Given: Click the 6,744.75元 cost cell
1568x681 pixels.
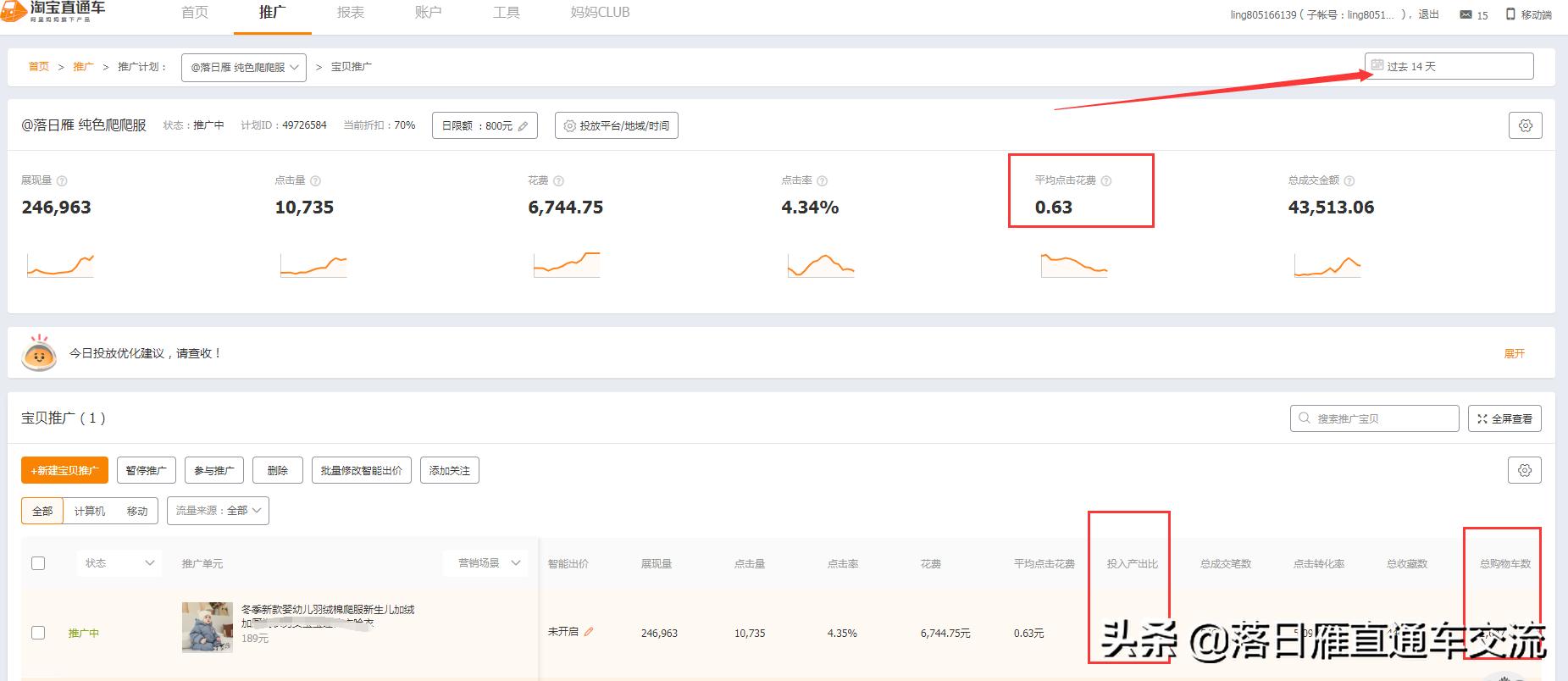Looking at the screenshot, I should tap(945, 633).
